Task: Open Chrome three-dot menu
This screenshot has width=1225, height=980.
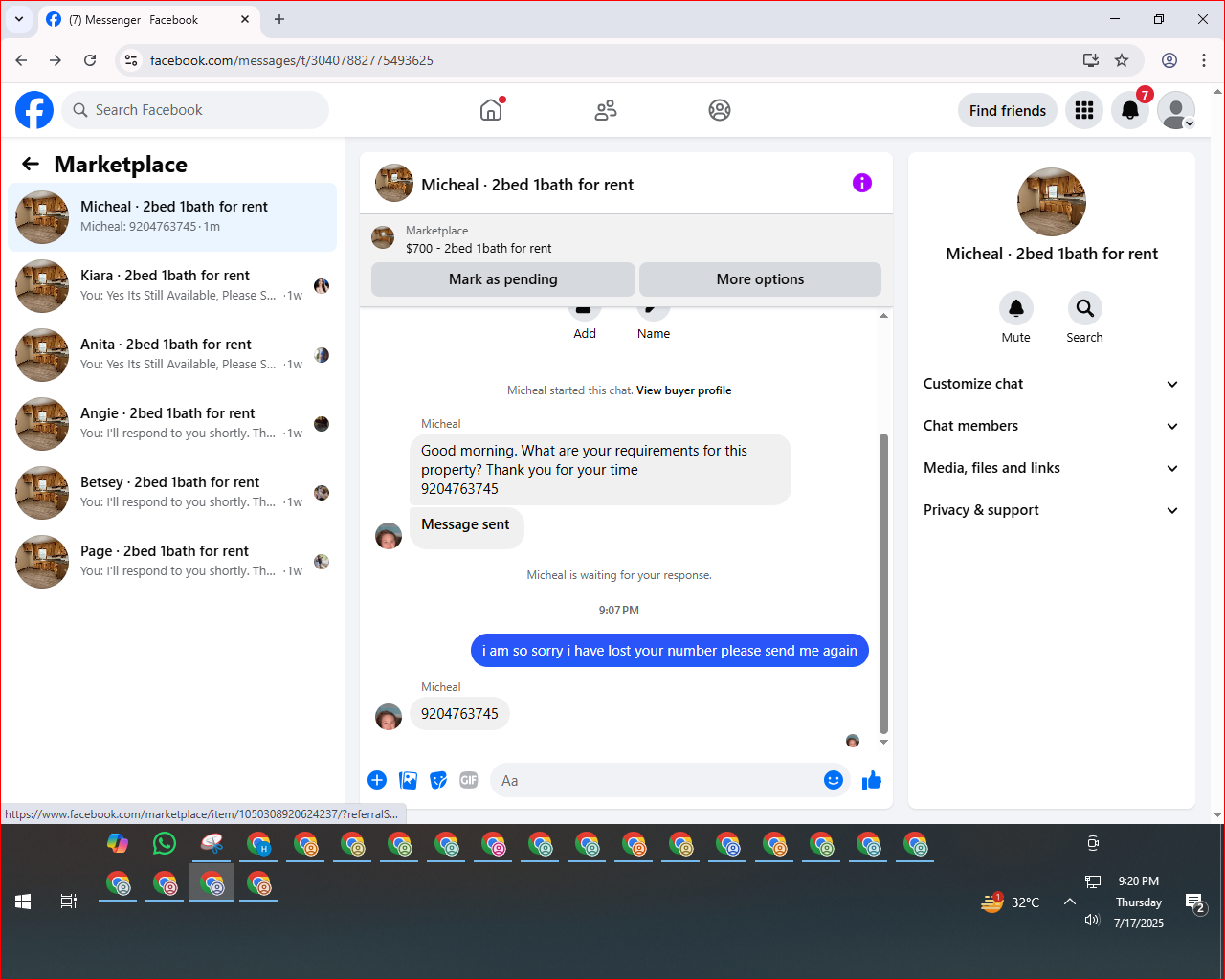Action: (1204, 60)
